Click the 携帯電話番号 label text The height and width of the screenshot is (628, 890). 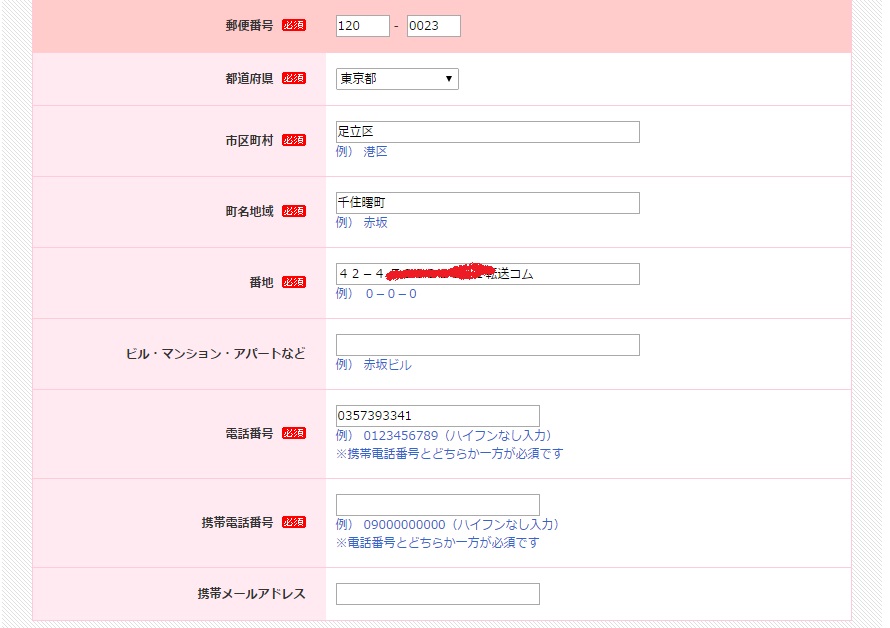[x=237, y=522]
